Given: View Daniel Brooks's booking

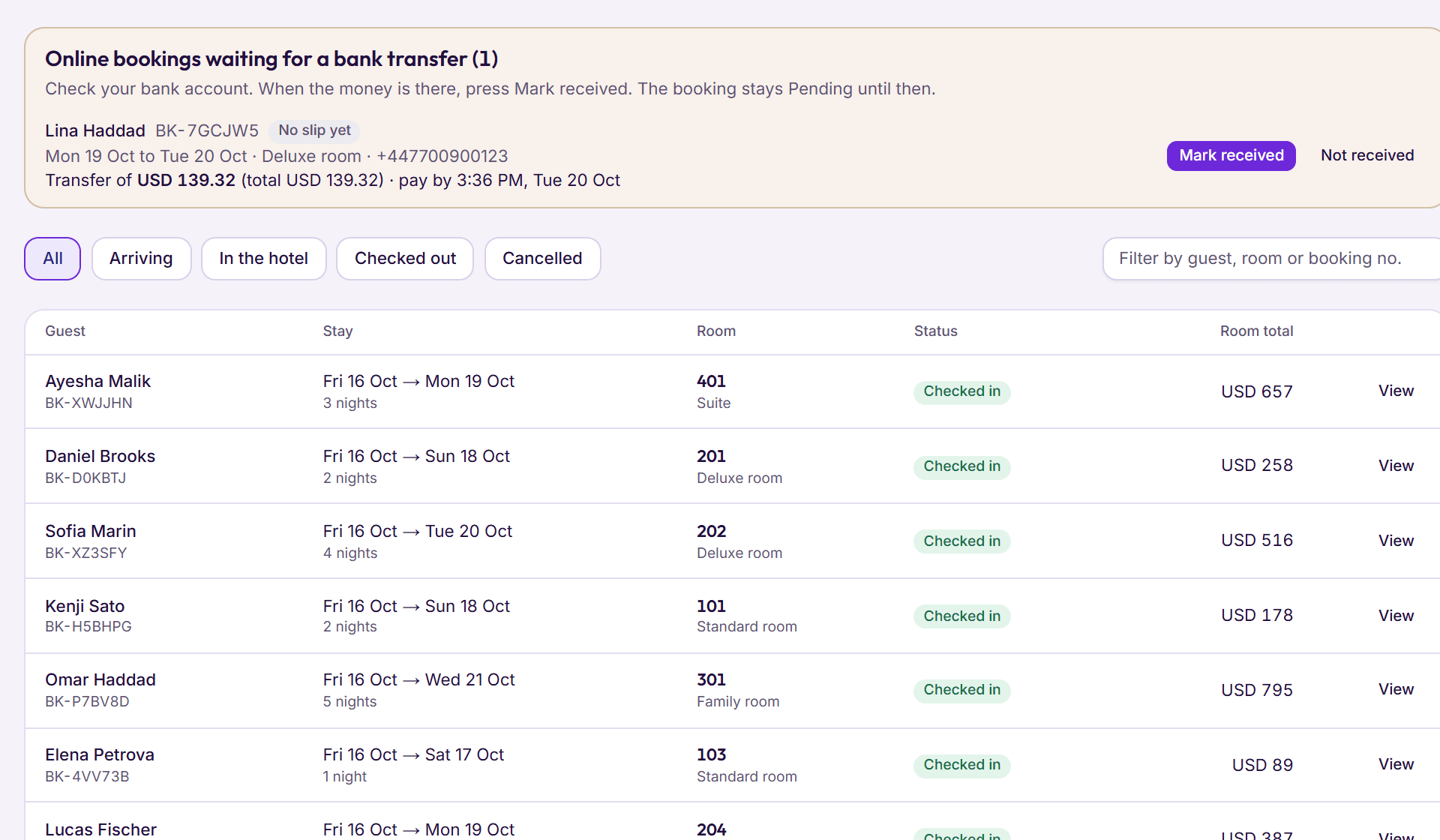Looking at the screenshot, I should tap(1396, 466).
